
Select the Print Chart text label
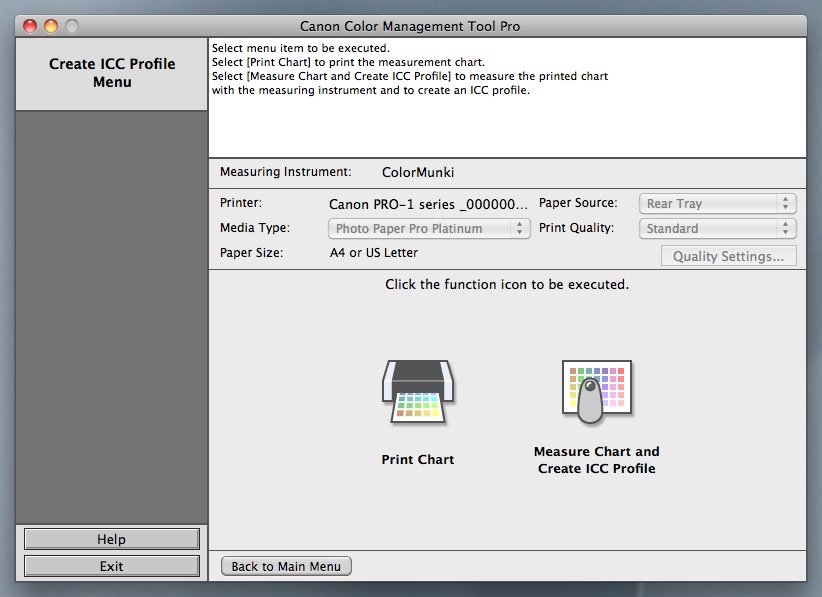[x=418, y=460]
